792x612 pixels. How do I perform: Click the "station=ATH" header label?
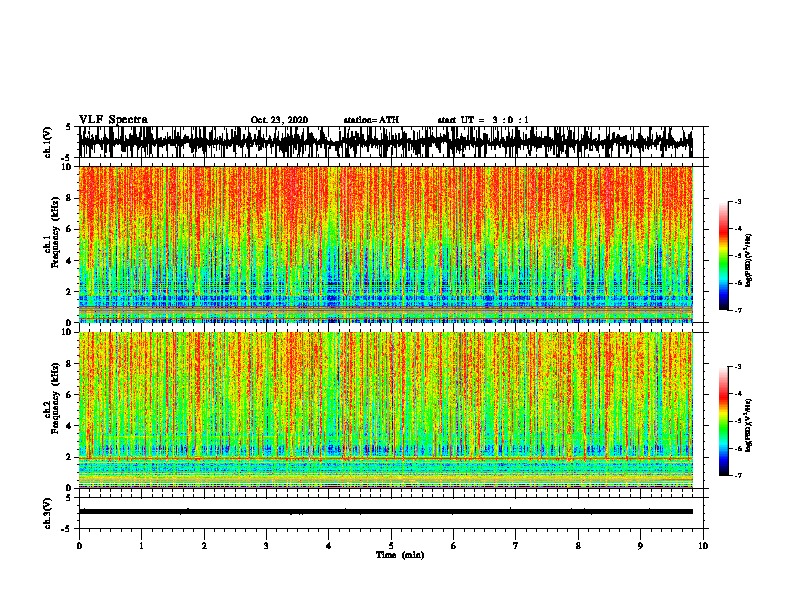(371, 120)
